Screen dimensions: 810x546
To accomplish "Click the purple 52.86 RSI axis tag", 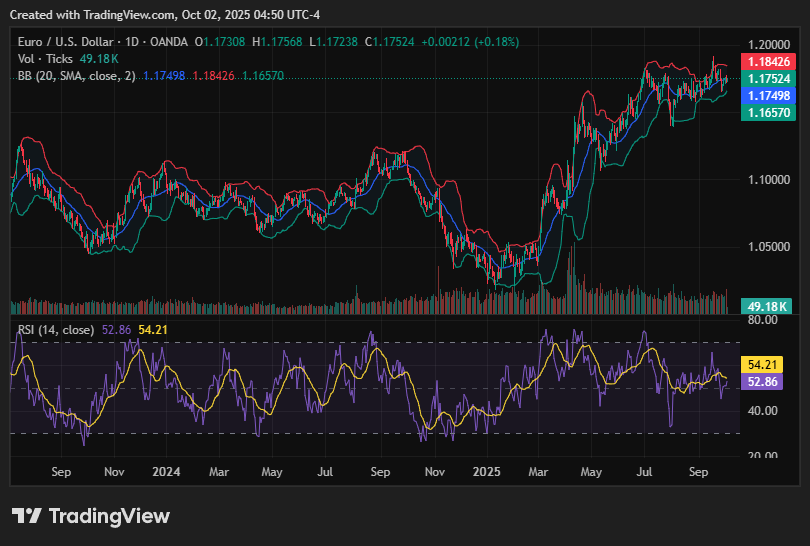I will (760, 382).
